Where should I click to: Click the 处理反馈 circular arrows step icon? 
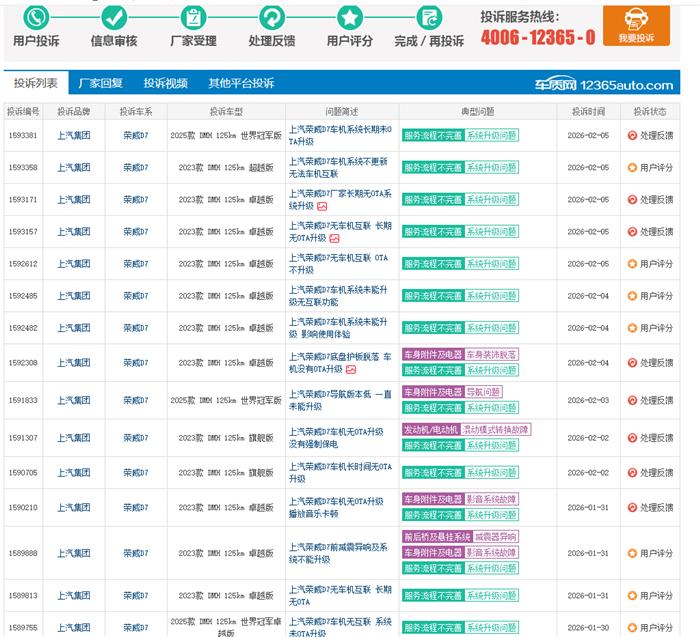(271, 17)
